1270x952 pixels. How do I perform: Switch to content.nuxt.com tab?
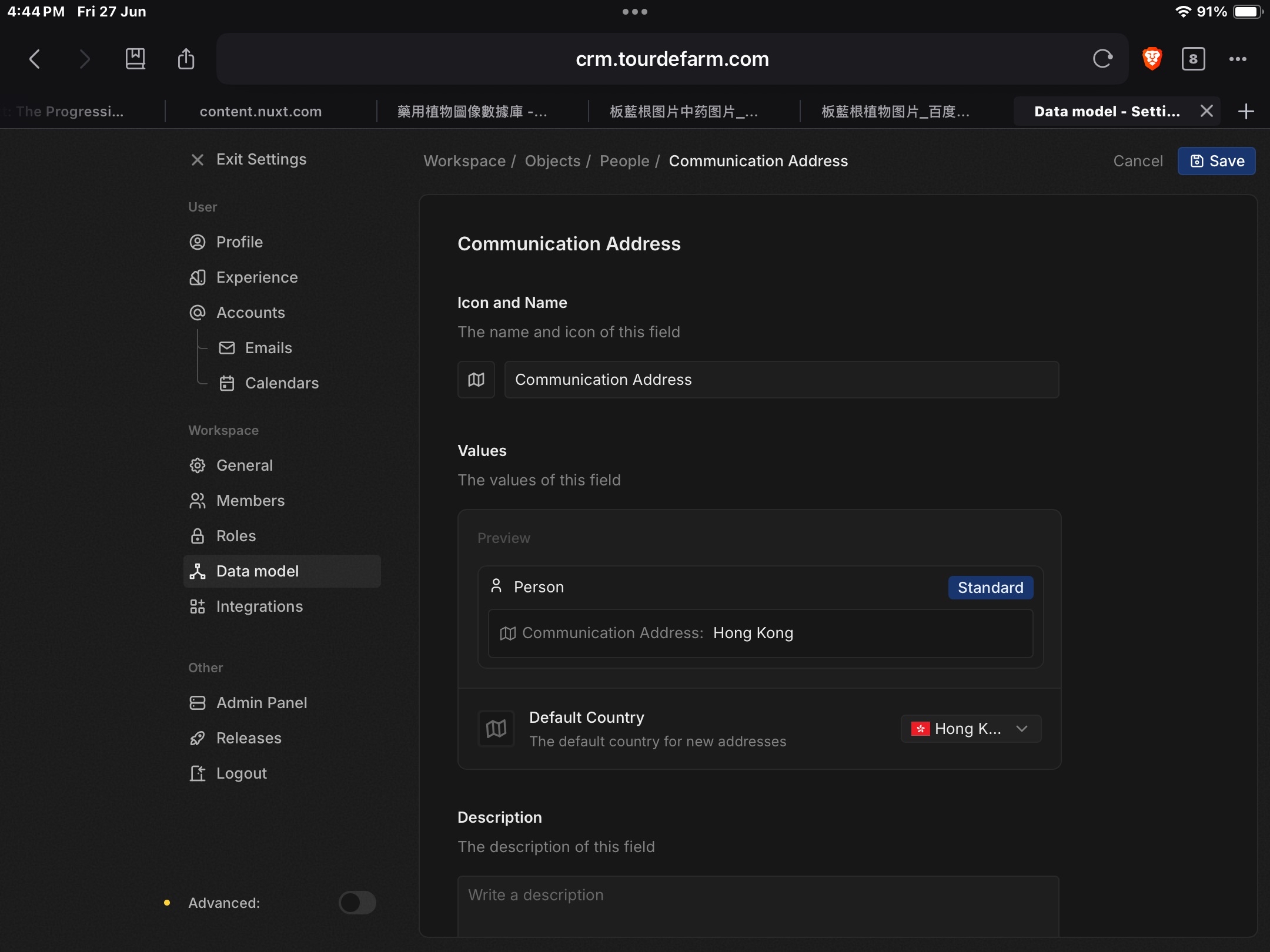260,112
